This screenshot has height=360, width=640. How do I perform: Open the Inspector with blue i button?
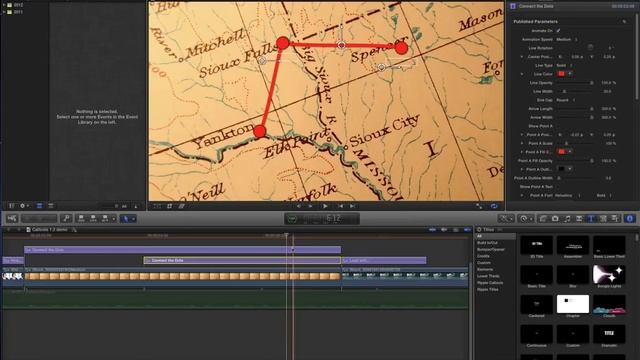pos(629,219)
